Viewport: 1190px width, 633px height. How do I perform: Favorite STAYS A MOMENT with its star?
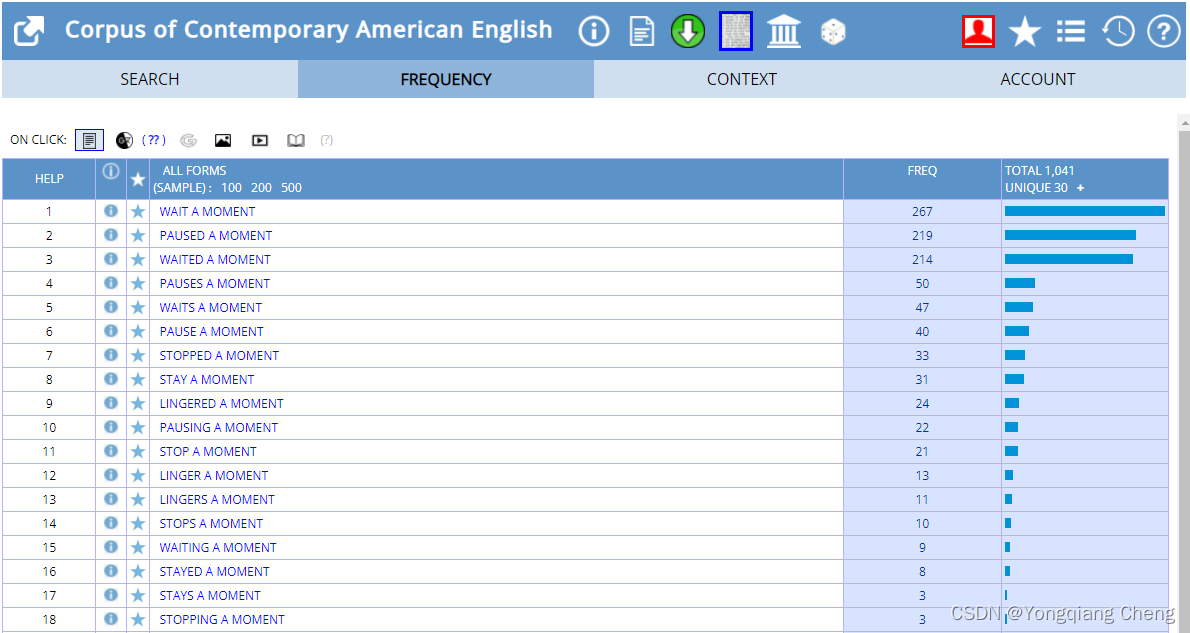[137, 595]
